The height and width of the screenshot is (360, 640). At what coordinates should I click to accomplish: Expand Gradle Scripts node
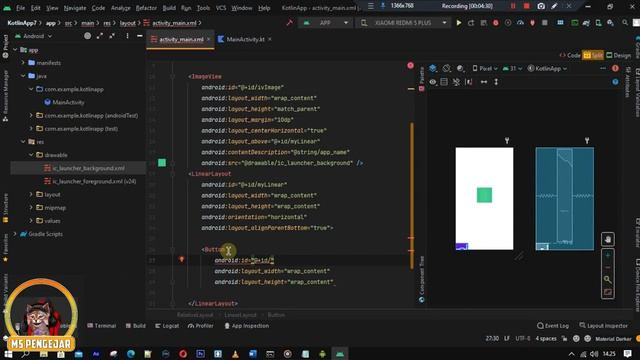coord(16,234)
